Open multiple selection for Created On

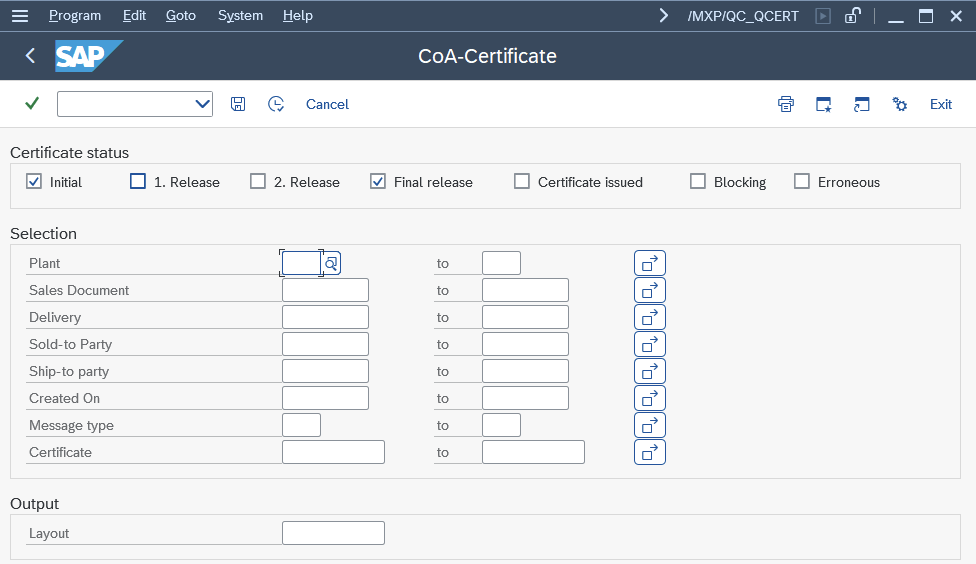(x=650, y=398)
